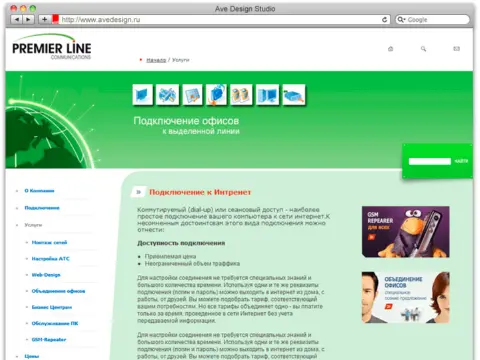Go back with browser back arrow
Viewport: 480px width, 360px height.
(x=17, y=20)
